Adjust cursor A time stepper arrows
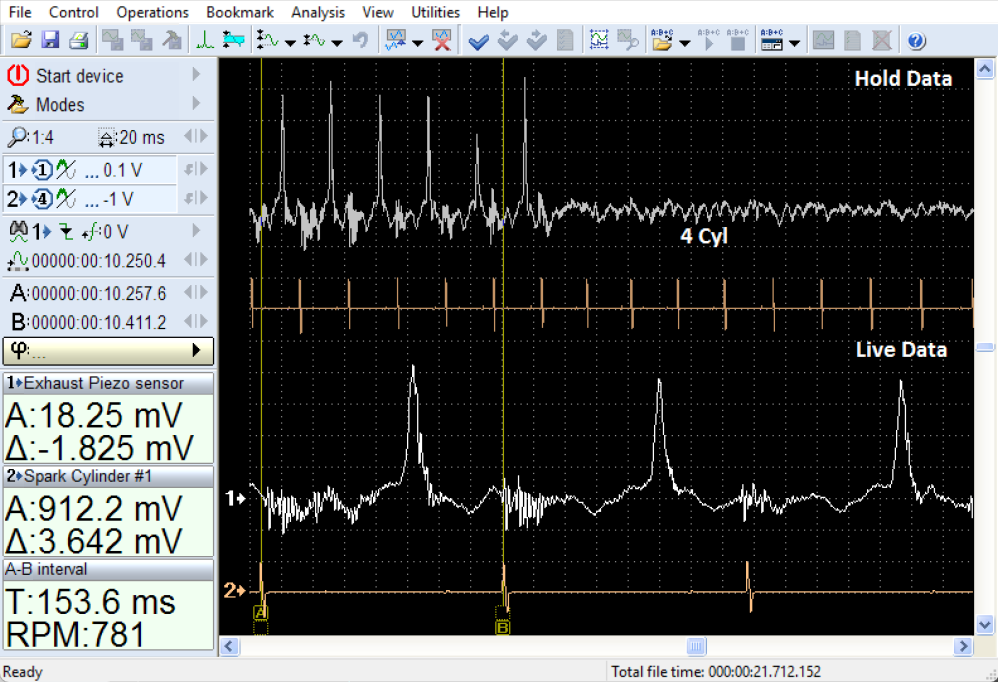Image resolution: width=998 pixels, height=682 pixels. click(196, 292)
